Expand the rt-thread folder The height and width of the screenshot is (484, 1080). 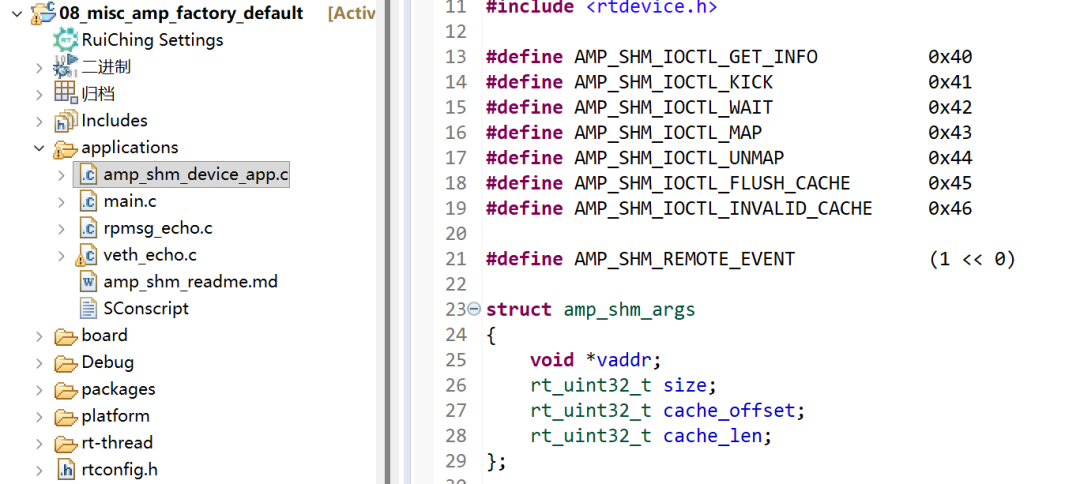point(39,443)
